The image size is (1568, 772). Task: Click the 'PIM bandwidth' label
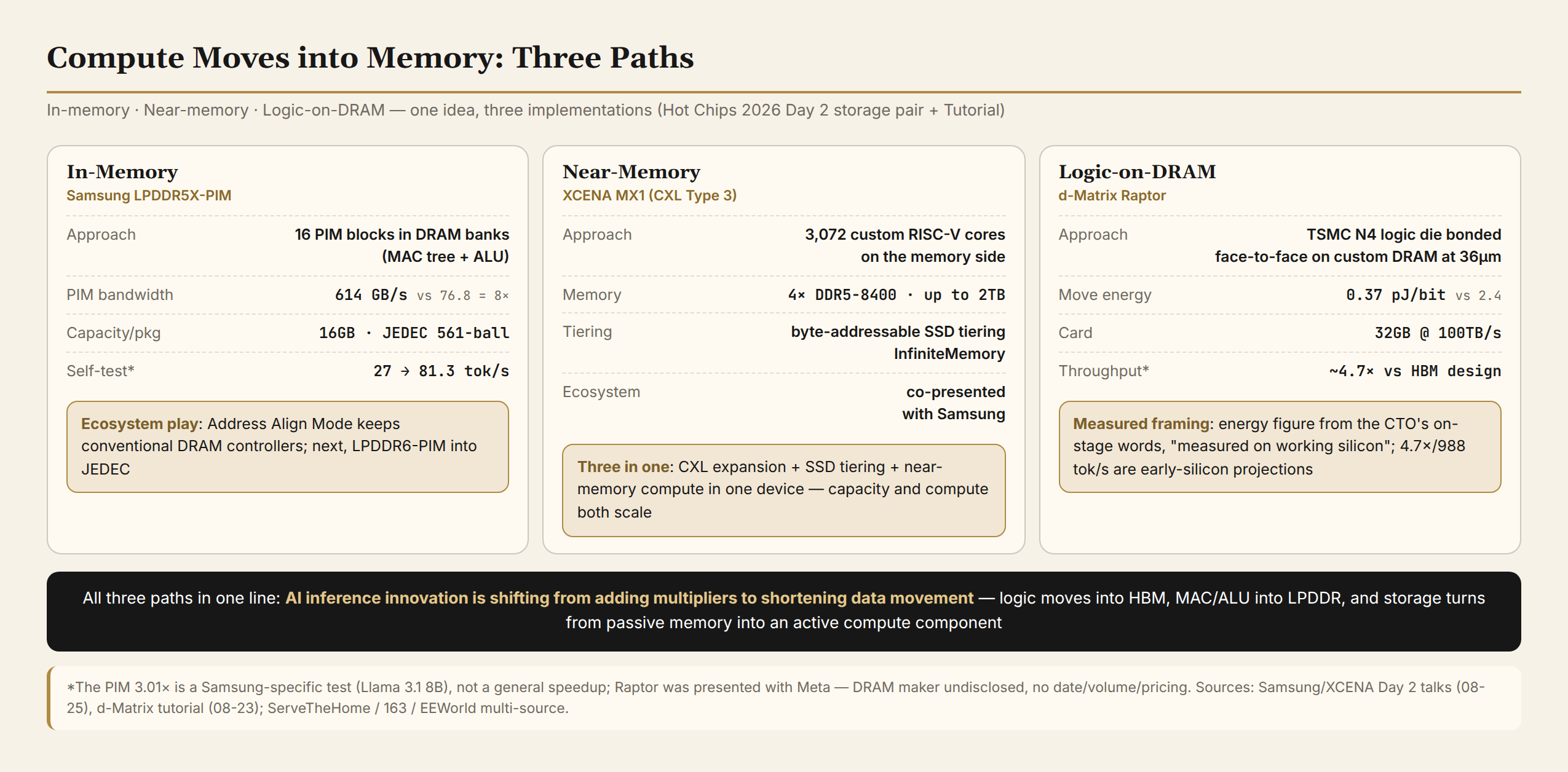tap(120, 294)
